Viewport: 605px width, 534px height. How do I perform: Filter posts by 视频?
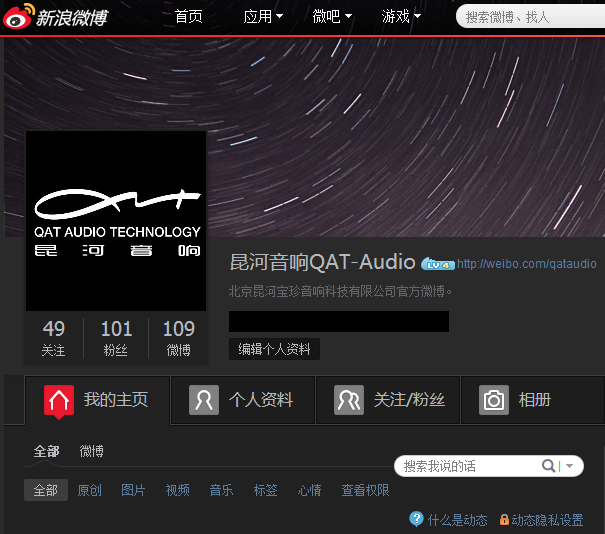pos(177,490)
